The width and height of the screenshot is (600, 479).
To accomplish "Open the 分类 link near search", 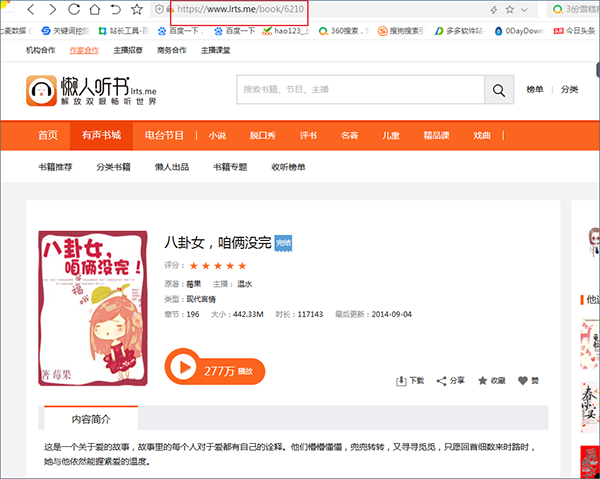I will [x=569, y=90].
